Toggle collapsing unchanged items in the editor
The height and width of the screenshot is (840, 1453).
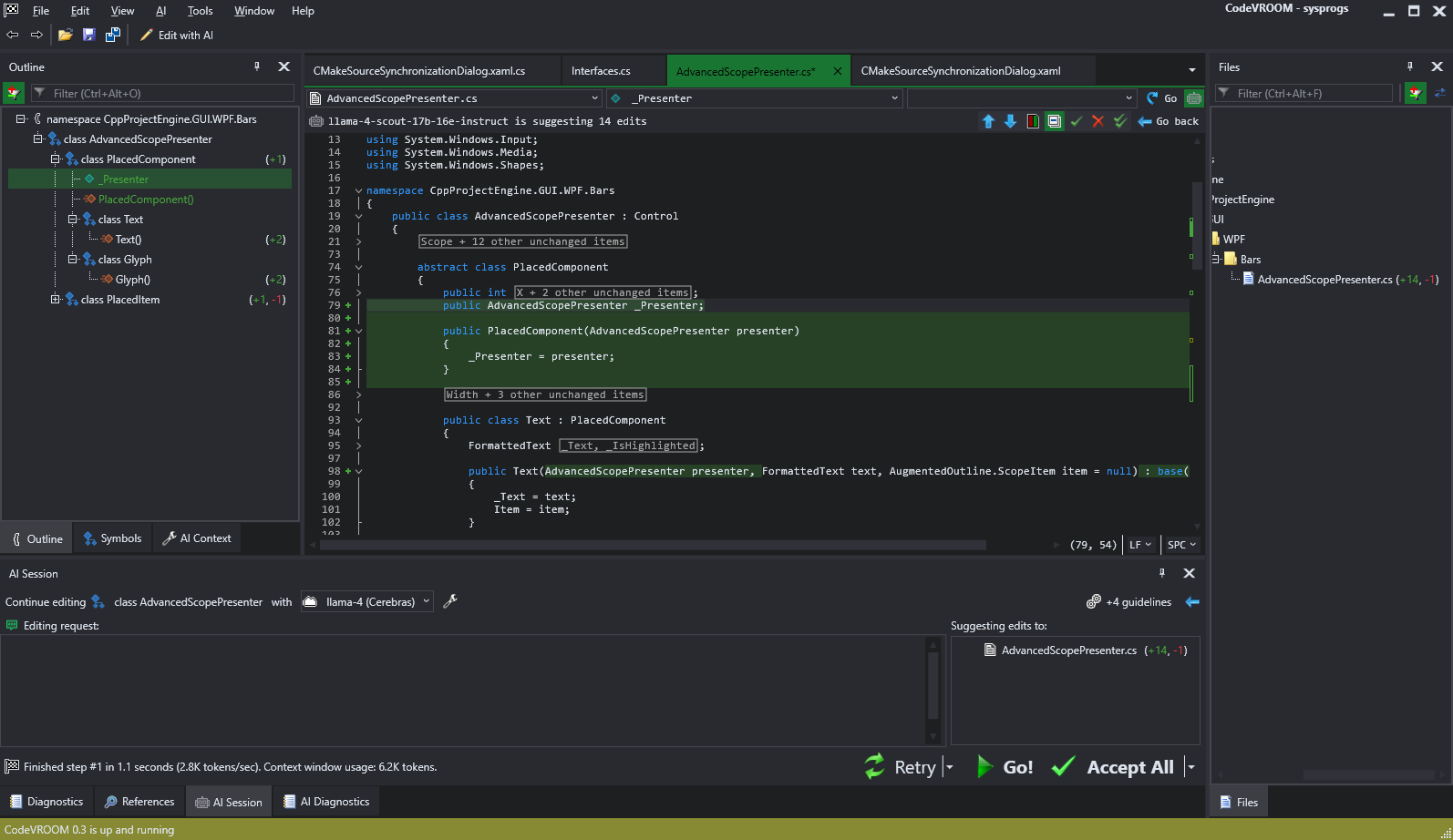tap(1055, 121)
